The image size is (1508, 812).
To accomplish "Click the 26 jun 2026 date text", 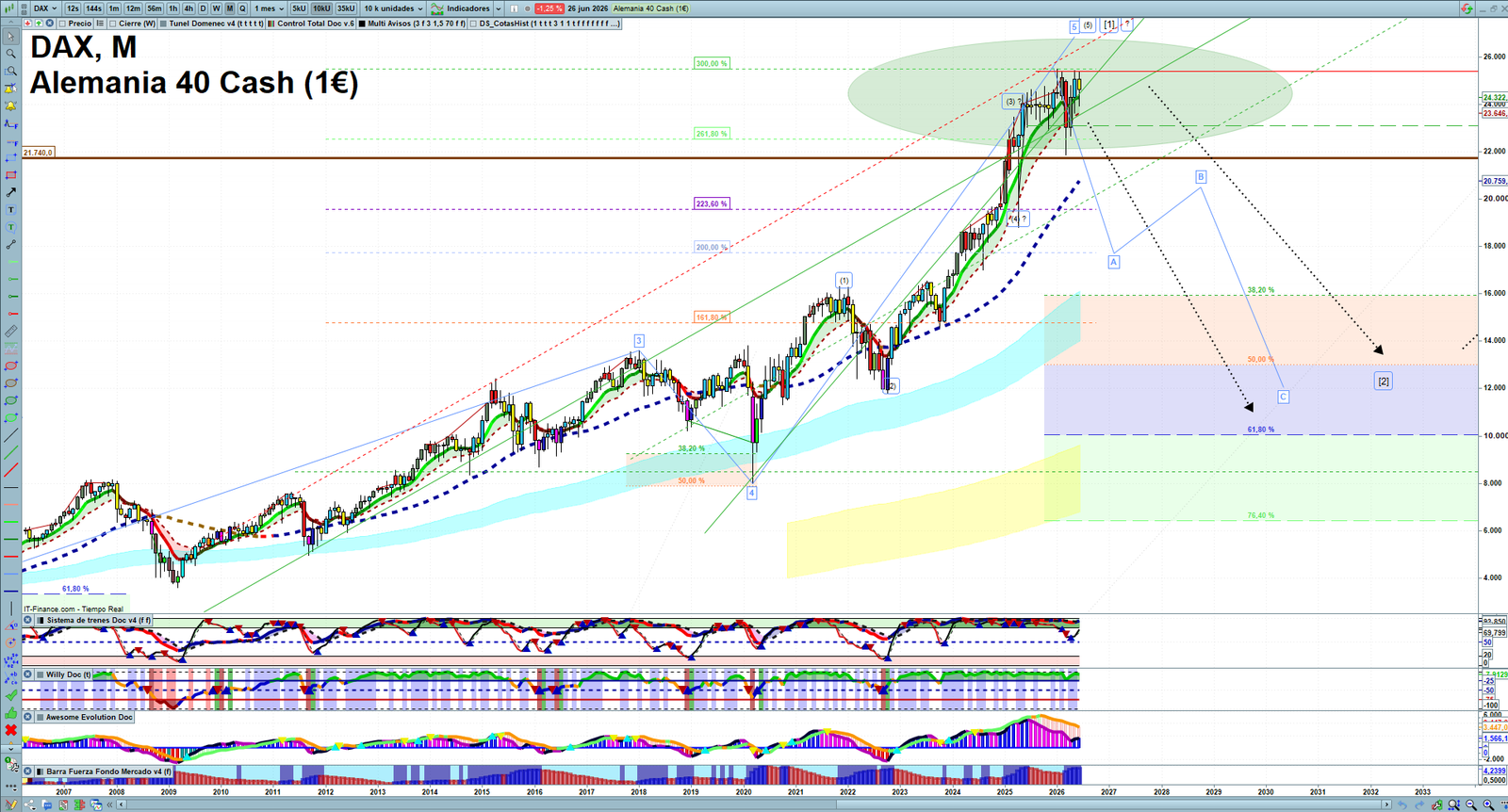I will tap(587, 8).
